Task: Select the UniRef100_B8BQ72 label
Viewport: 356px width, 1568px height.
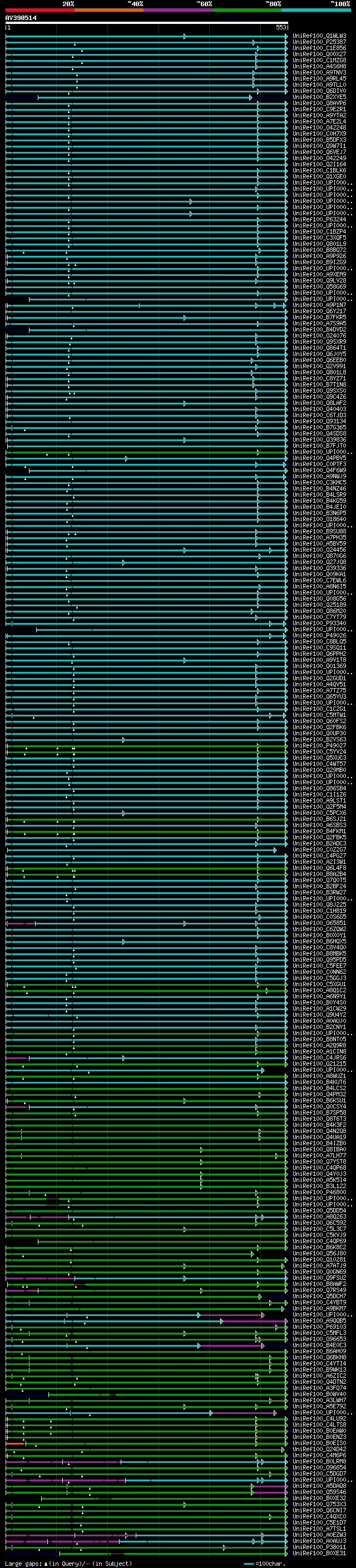Action: (x=319, y=250)
